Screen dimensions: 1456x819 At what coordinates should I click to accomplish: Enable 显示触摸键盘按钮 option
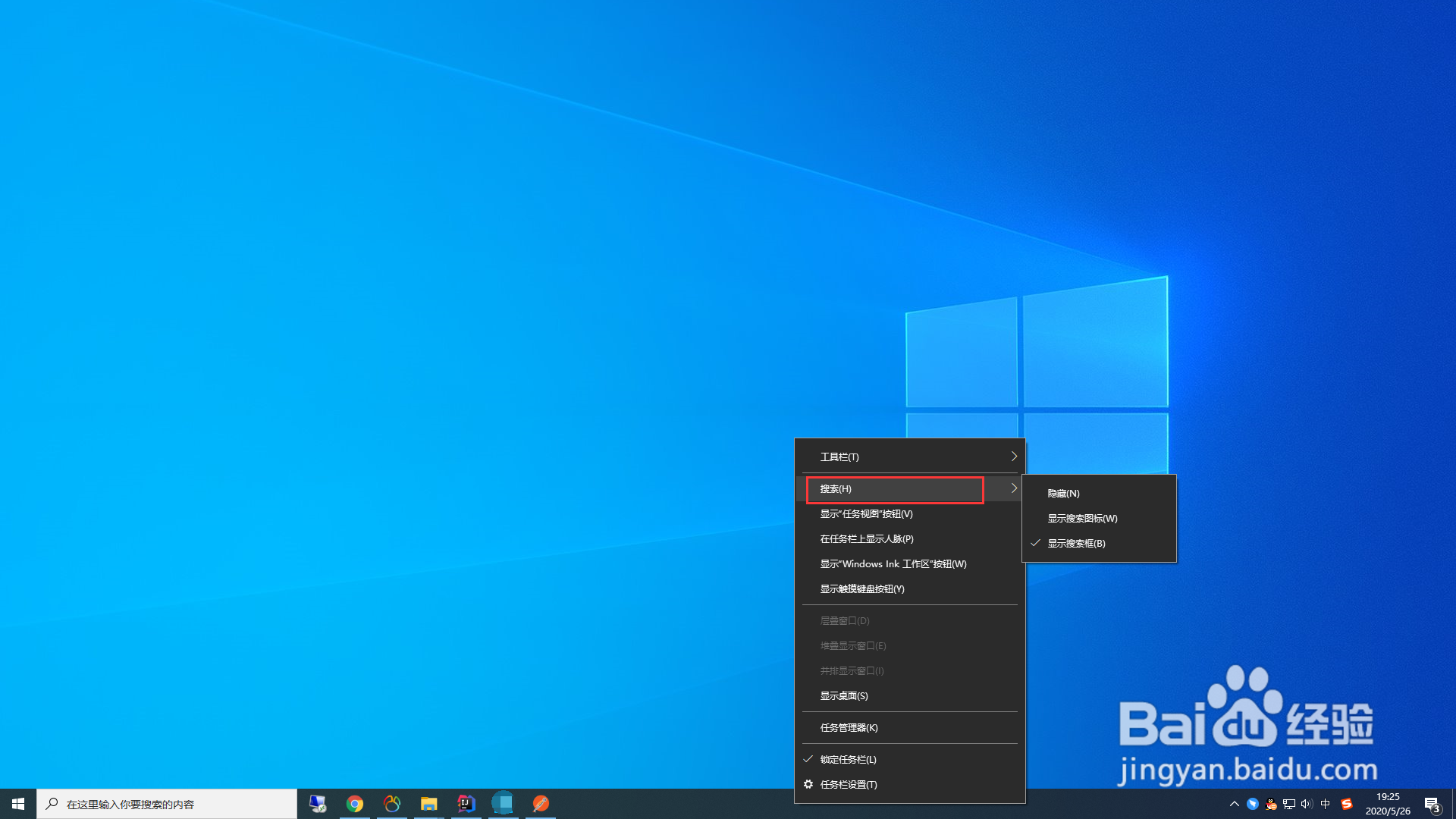(x=864, y=588)
